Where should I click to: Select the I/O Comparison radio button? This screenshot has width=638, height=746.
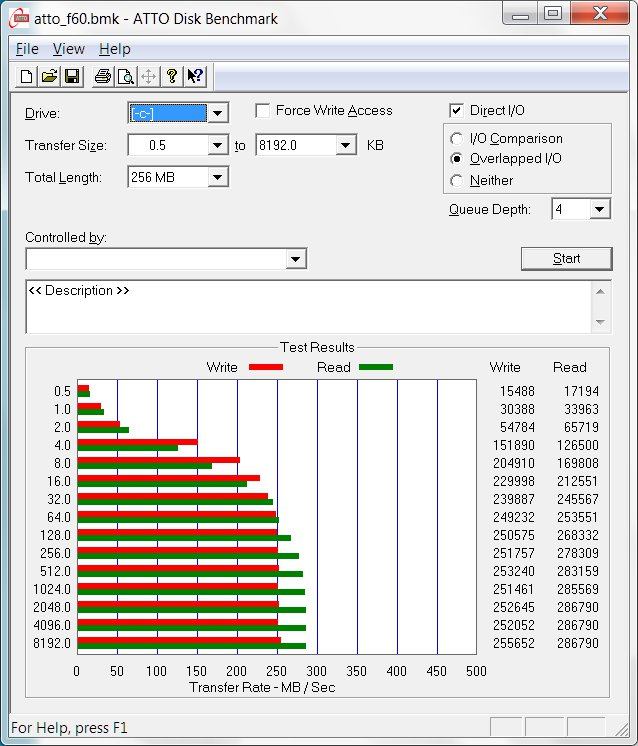click(x=456, y=138)
